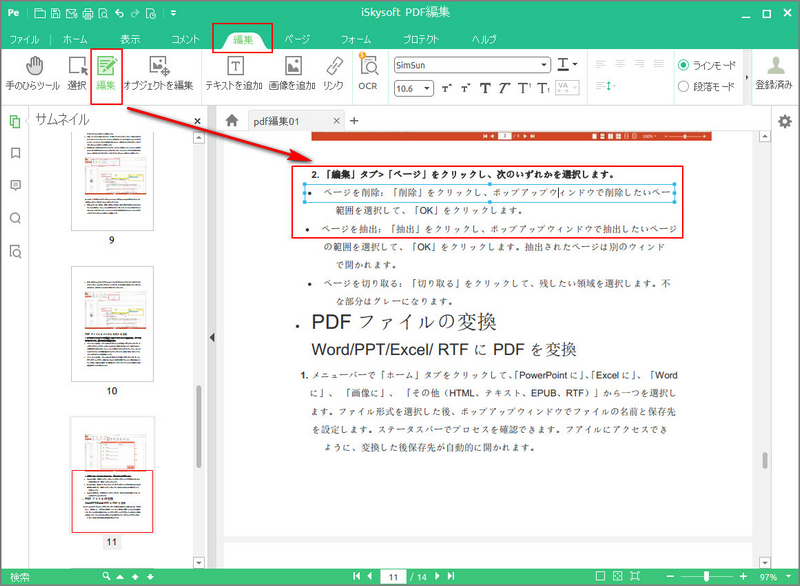Center align text
The image size is (800, 586).
point(620,64)
